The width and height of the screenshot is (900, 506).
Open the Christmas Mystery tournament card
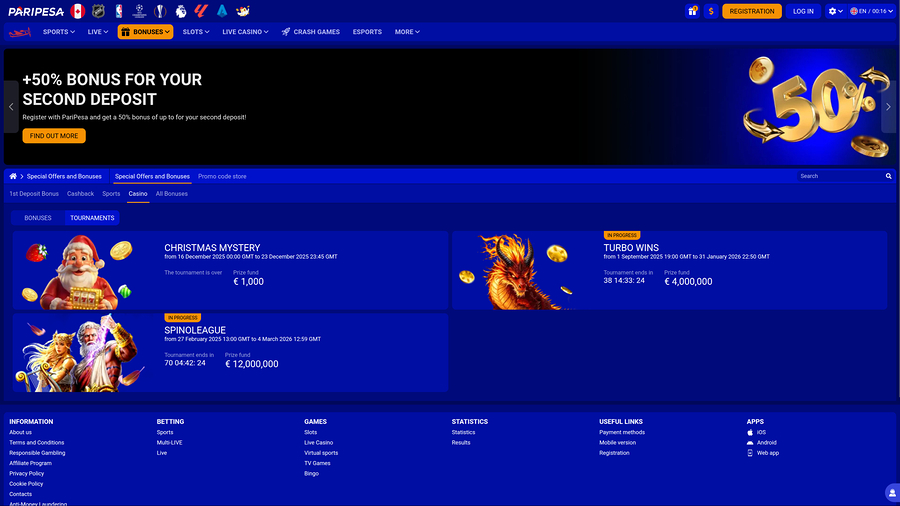coord(230,270)
